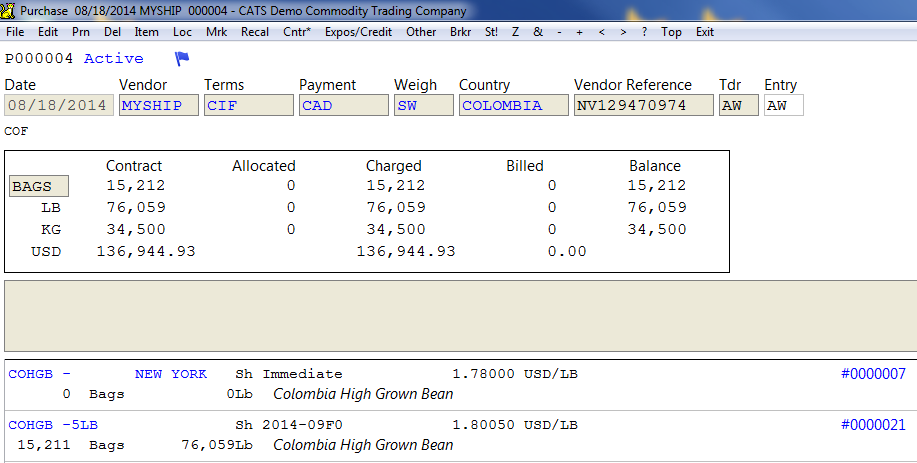Click the Contract USD value 136,944.93
The width and height of the screenshot is (917, 463).
pyautogui.click(x=146, y=251)
